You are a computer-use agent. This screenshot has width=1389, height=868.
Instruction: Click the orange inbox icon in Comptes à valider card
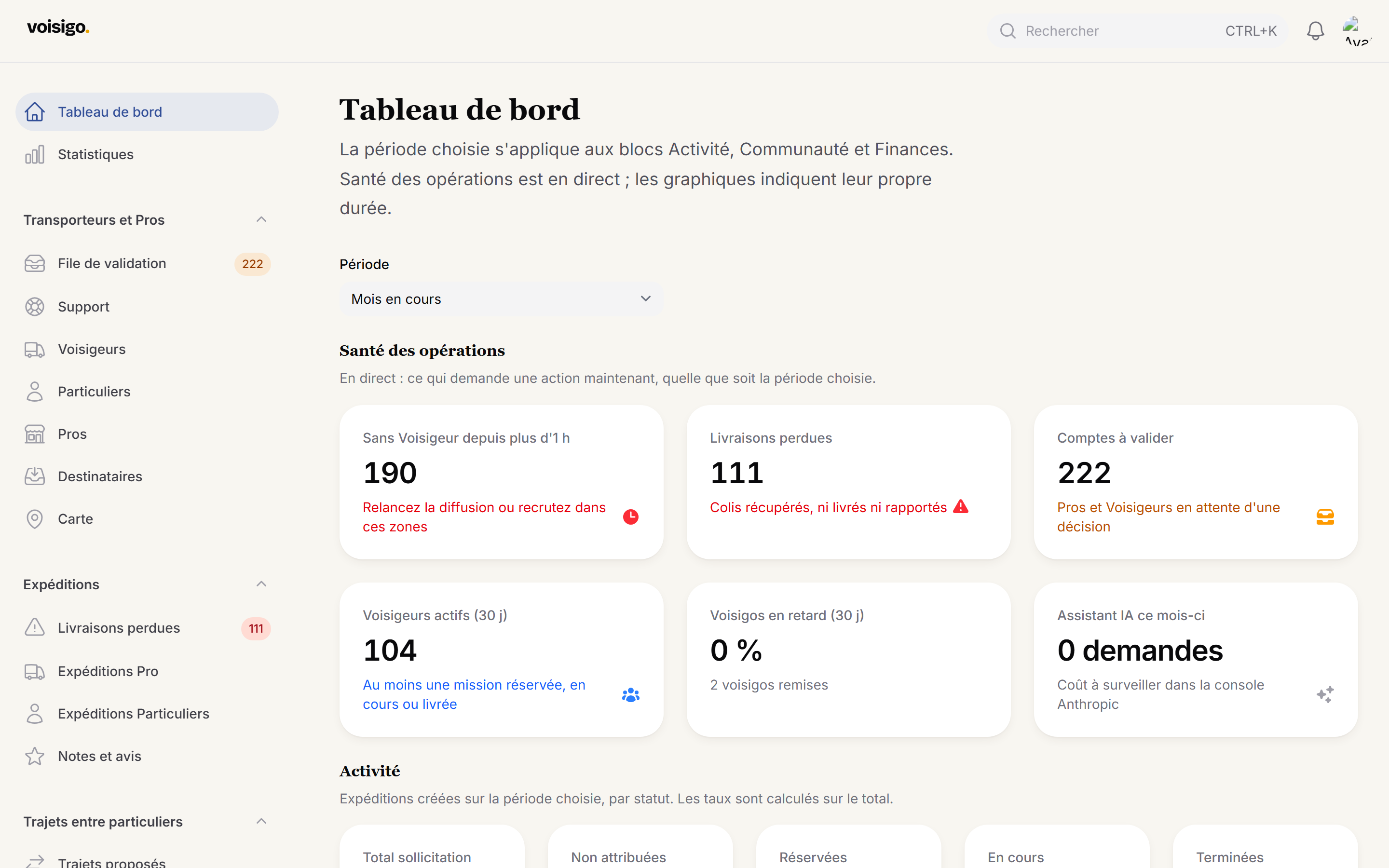tap(1325, 516)
